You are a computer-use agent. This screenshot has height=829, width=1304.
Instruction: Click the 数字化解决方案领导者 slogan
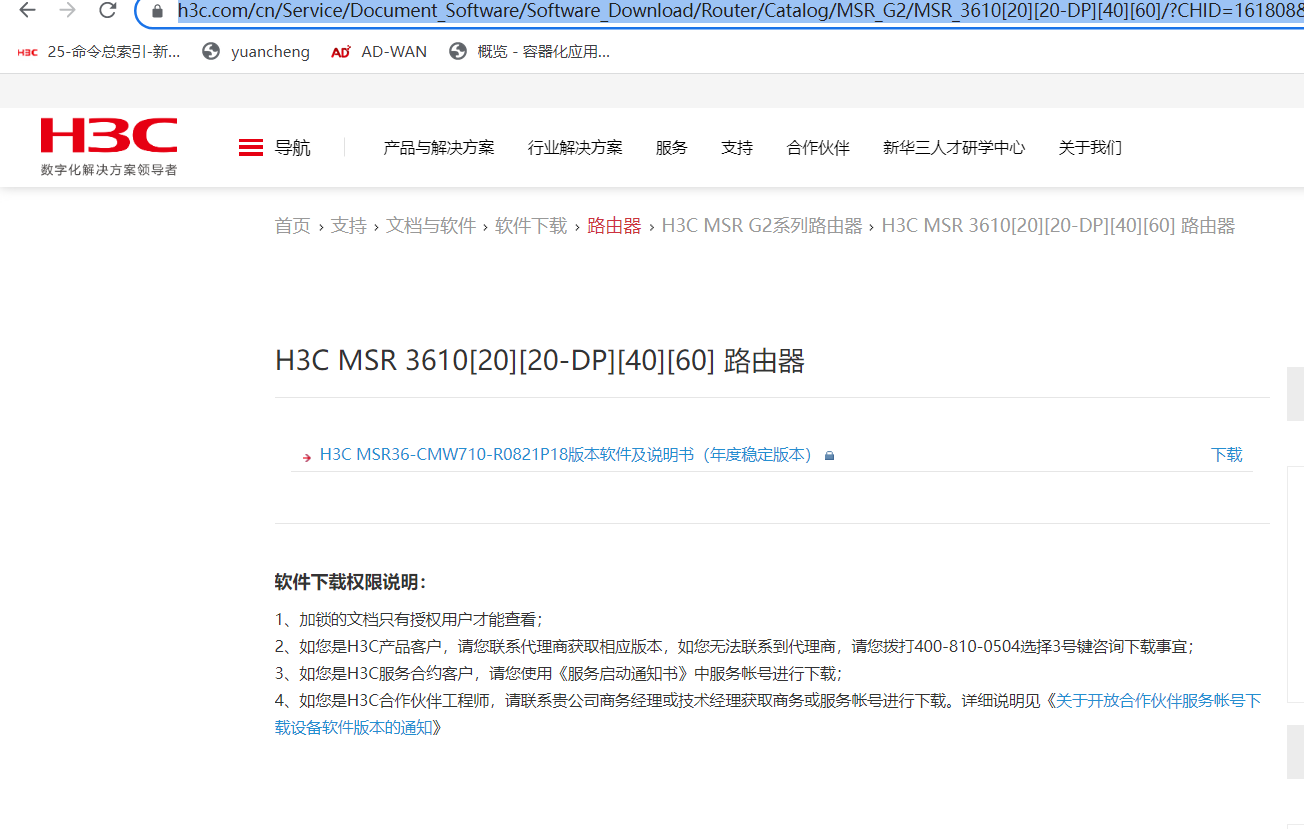[x=109, y=170]
